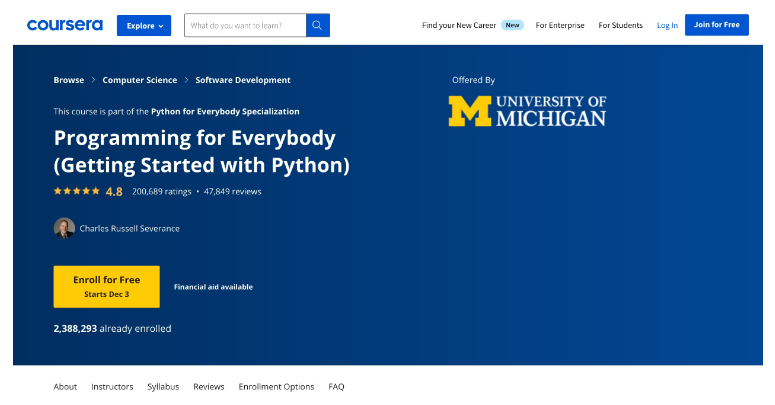Open Software Development breadcrumb
The width and height of the screenshot is (775, 405).
point(243,80)
